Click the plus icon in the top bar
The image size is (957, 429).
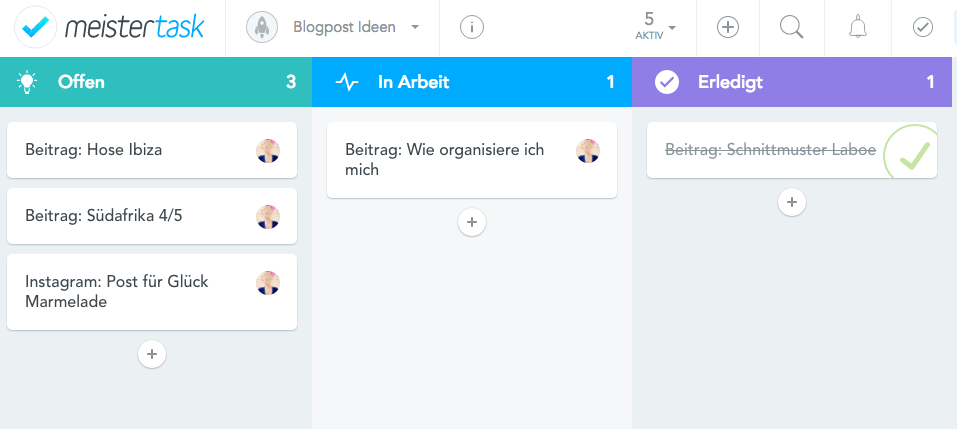[x=728, y=27]
